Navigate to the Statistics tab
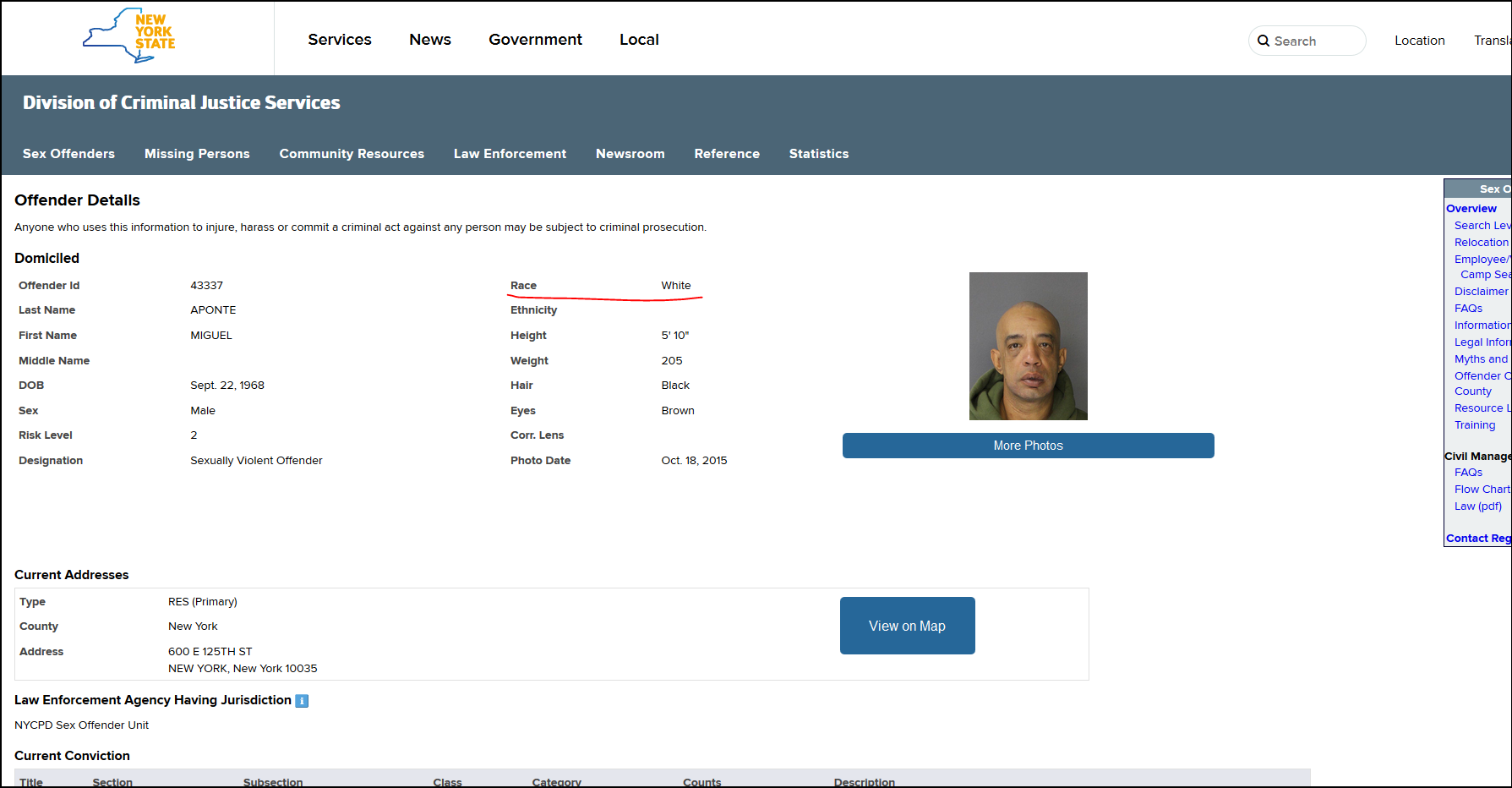 point(818,154)
